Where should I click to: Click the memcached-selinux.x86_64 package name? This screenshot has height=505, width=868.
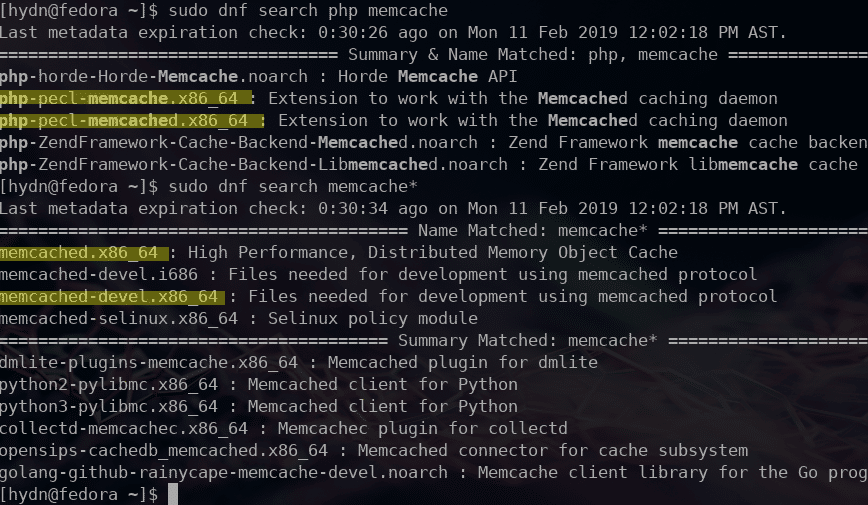tap(118, 318)
